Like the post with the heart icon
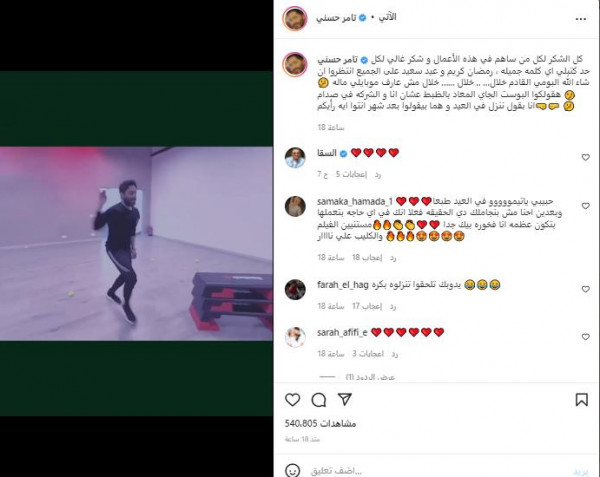600x477 pixels. [x=293, y=400]
